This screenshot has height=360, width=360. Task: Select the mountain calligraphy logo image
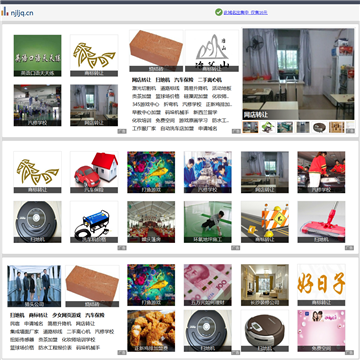click(212, 51)
